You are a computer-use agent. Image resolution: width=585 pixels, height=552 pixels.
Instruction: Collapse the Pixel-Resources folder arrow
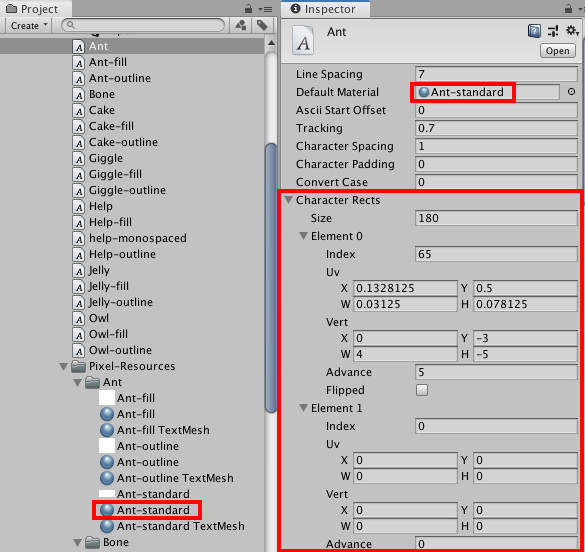coord(63,367)
